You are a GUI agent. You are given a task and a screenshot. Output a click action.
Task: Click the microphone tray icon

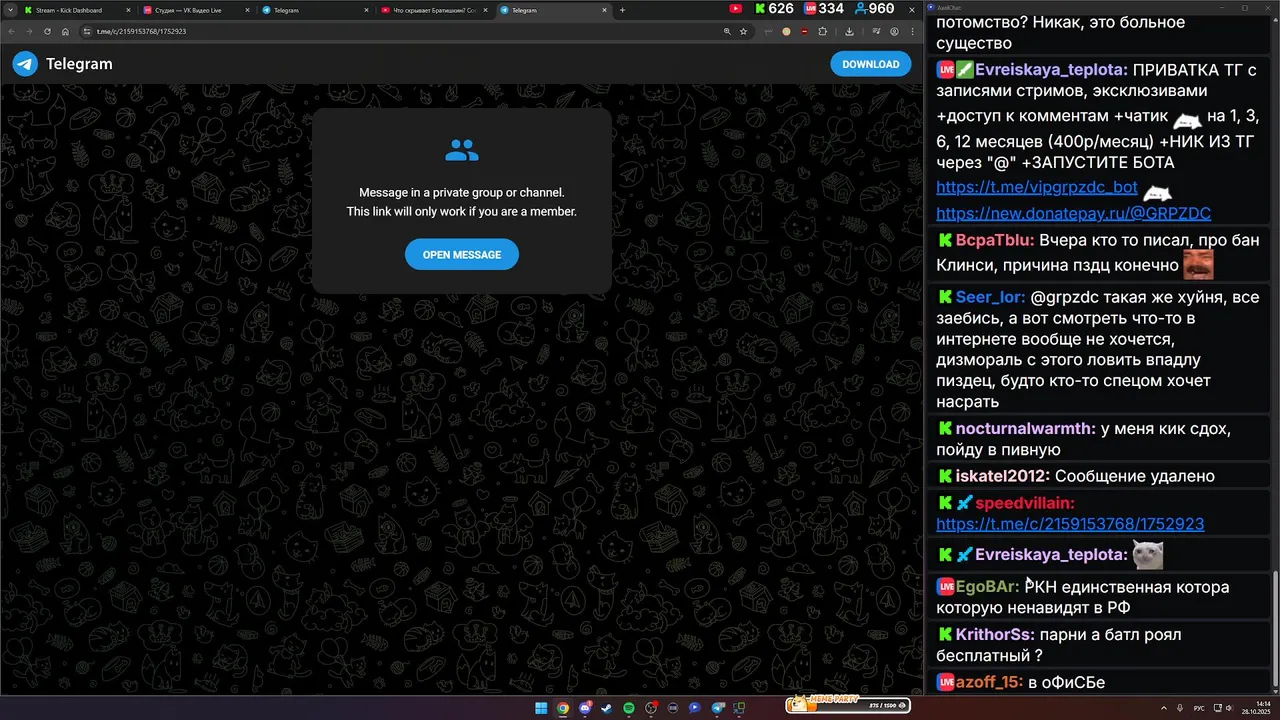[1180, 708]
